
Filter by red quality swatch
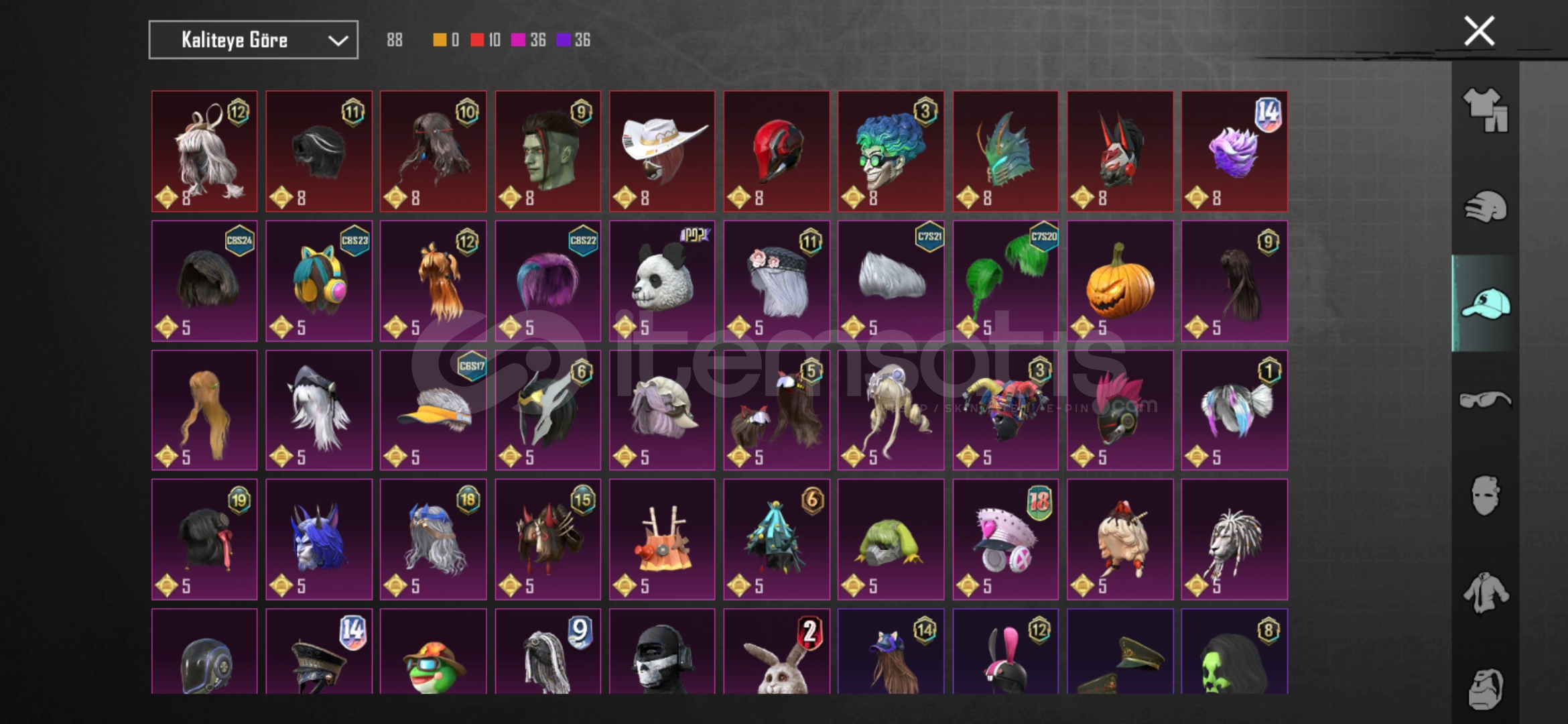(477, 40)
